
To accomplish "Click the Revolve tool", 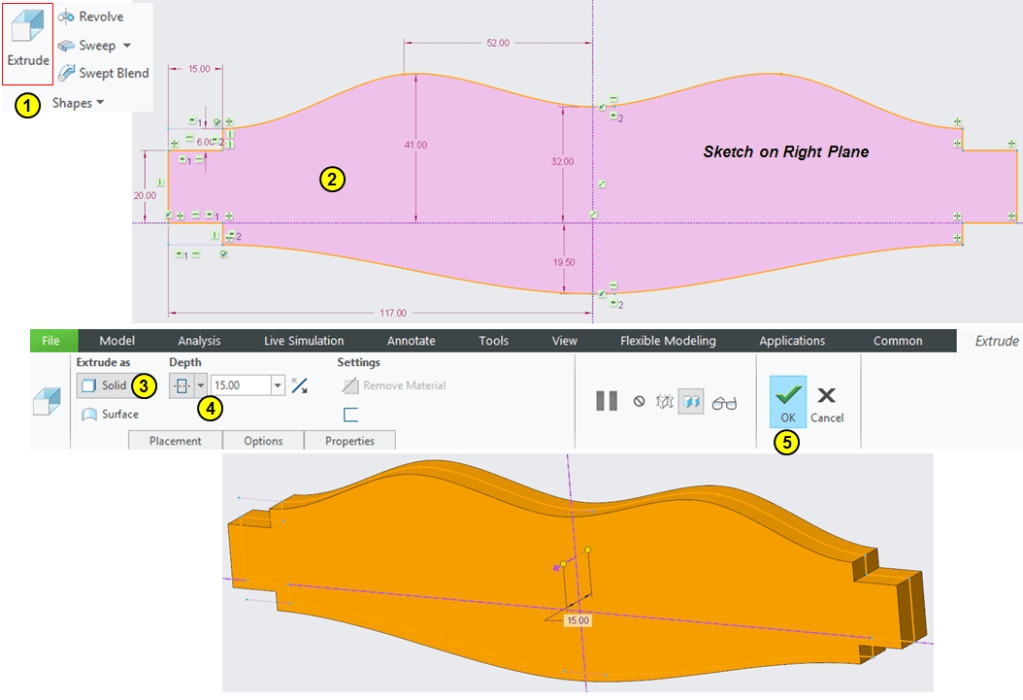I will [91, 17].
